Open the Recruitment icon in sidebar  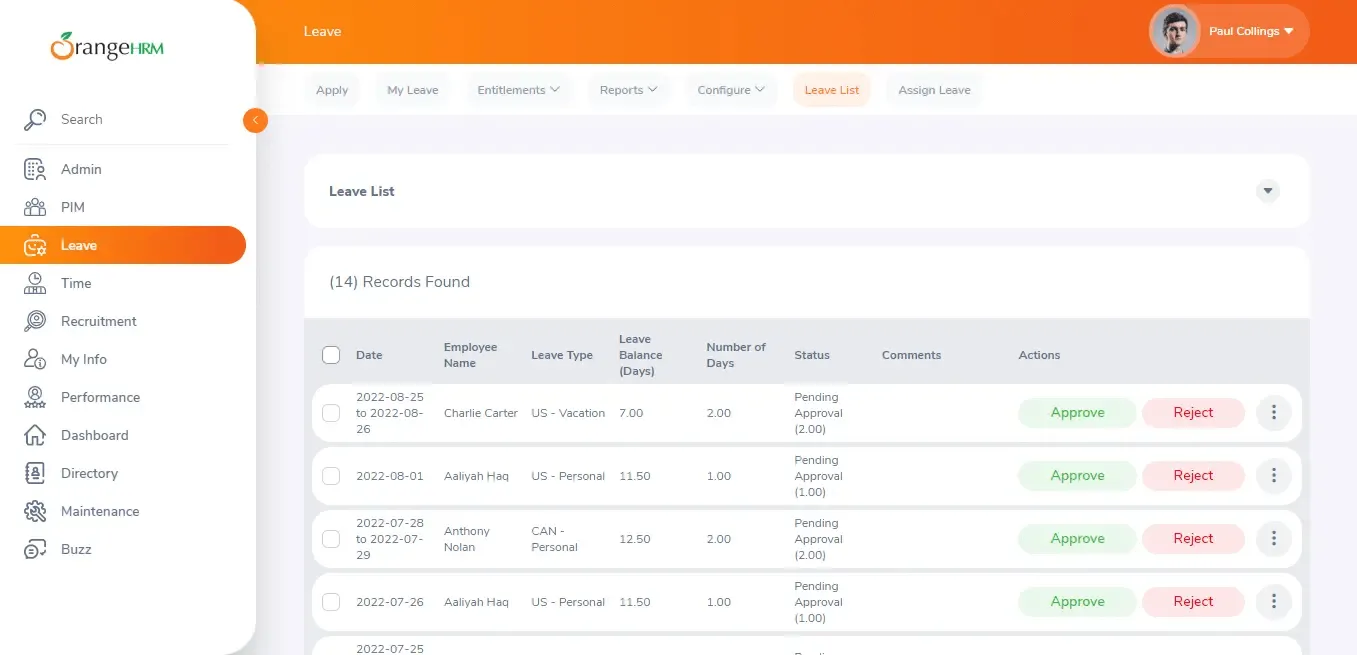pyautogui.click(x=35, y=321)
